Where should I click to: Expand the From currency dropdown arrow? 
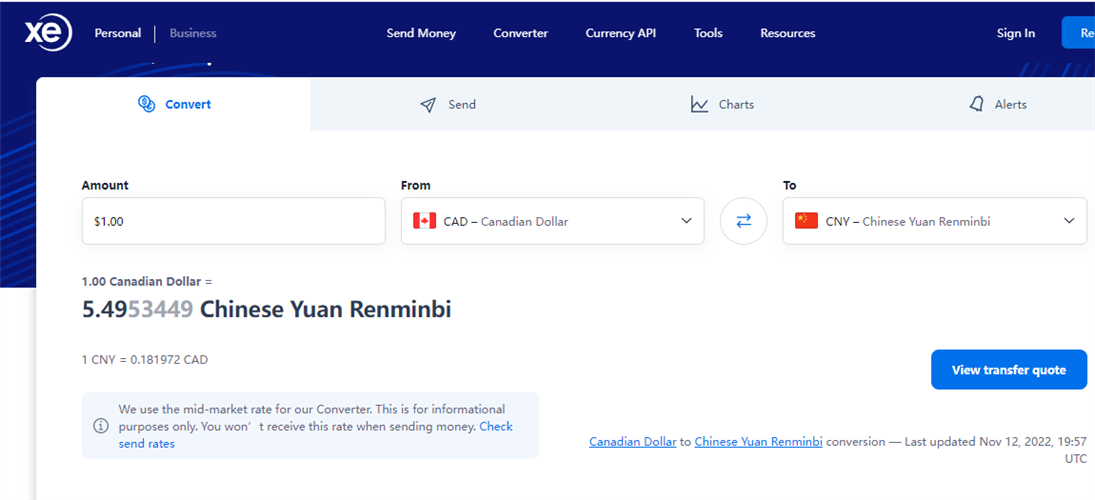pyautogui.click(x=686, y=221)
